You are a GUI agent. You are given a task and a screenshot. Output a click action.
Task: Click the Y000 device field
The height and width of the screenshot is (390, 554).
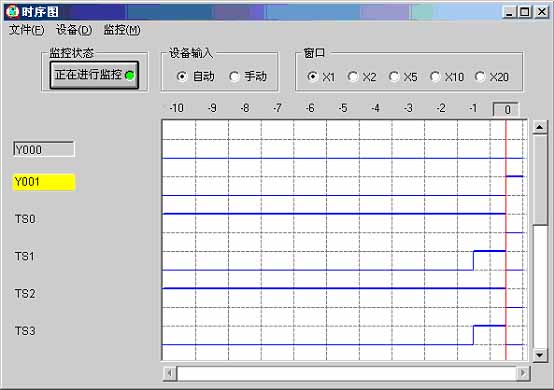click(44, 149)
